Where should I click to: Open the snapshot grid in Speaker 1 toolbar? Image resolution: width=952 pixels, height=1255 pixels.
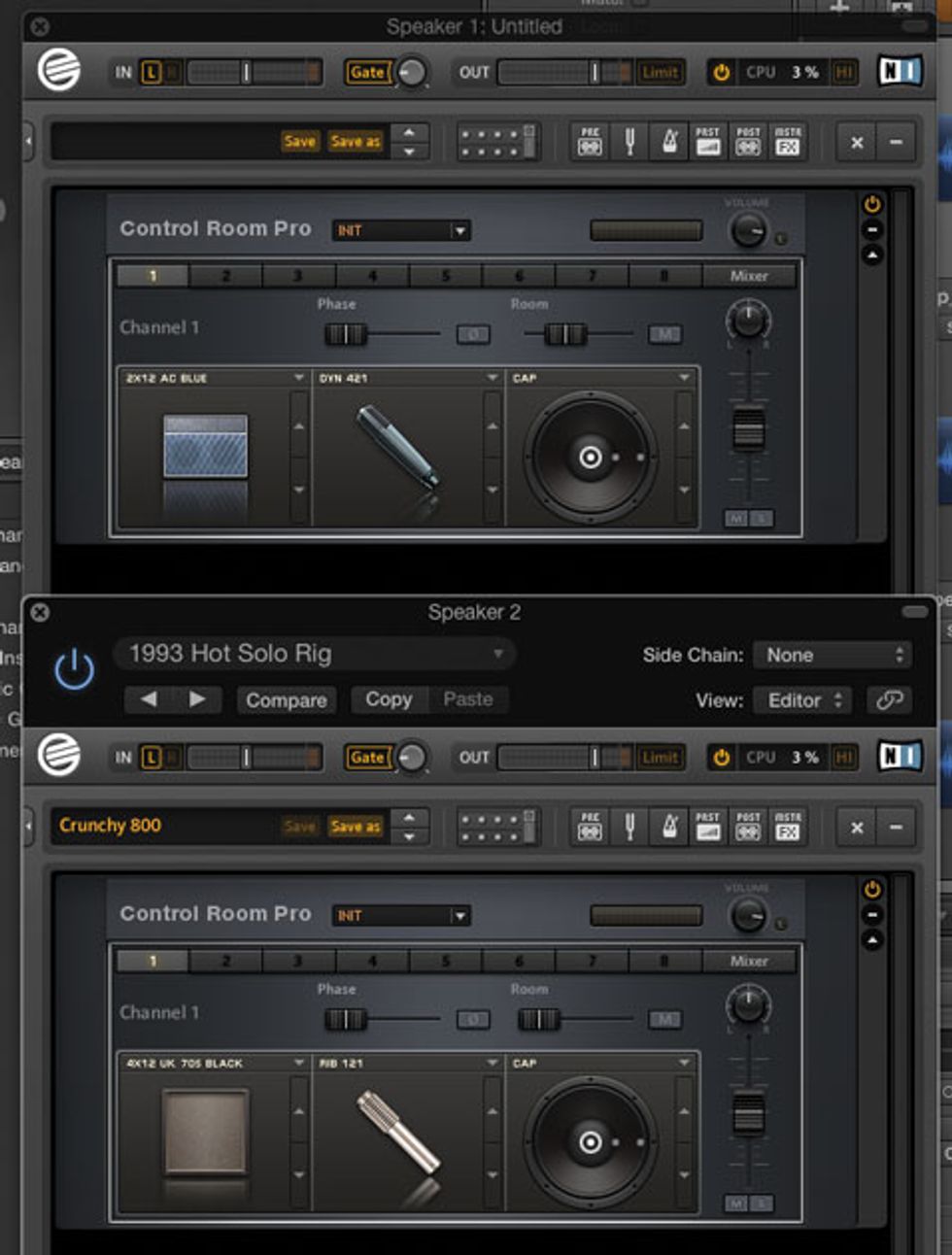496,142
